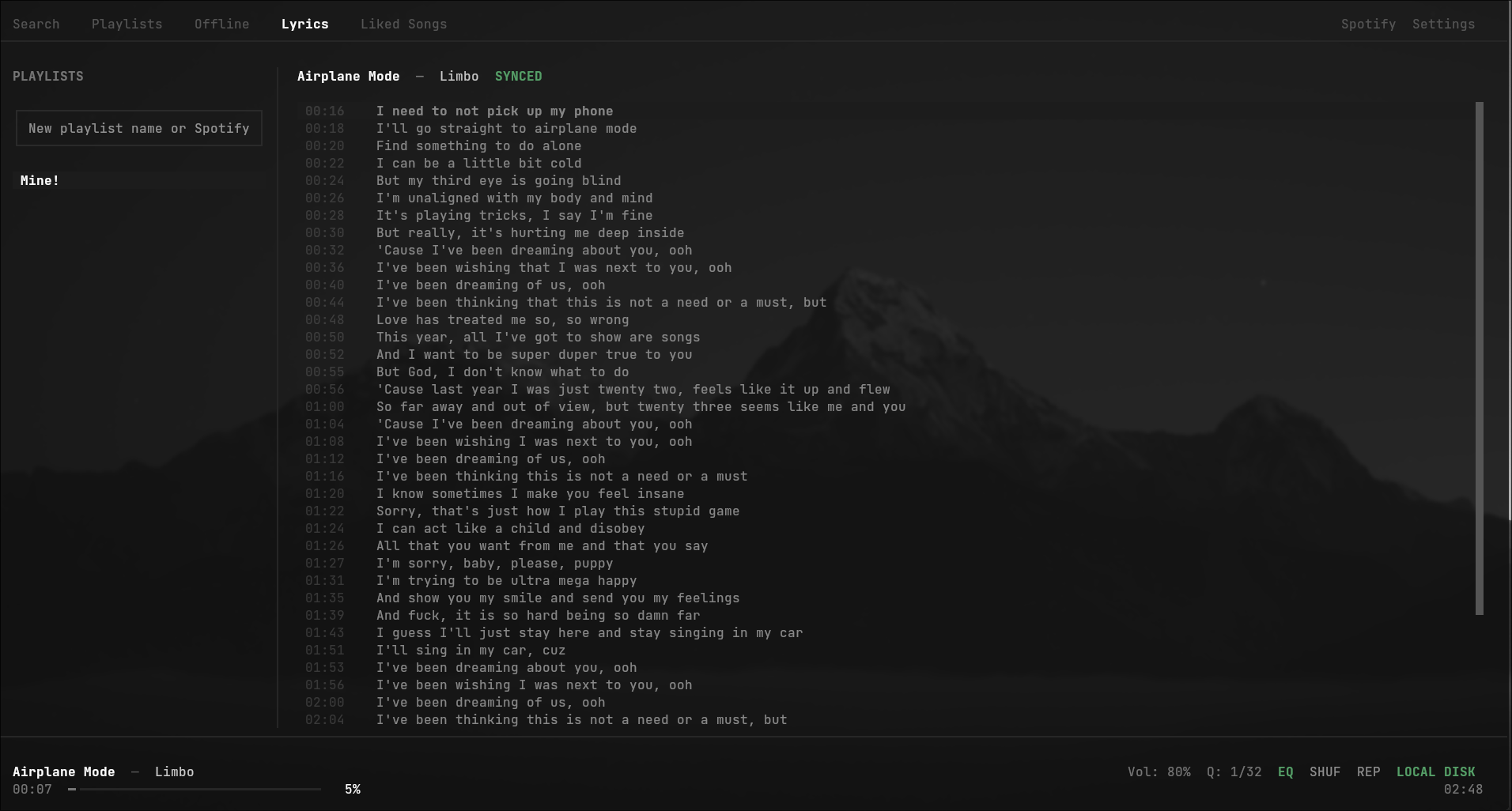The height and width of the screenshot is (811, 1512).
Task: Click the 00:07 elapsed time label
Action: coord(32,790)
